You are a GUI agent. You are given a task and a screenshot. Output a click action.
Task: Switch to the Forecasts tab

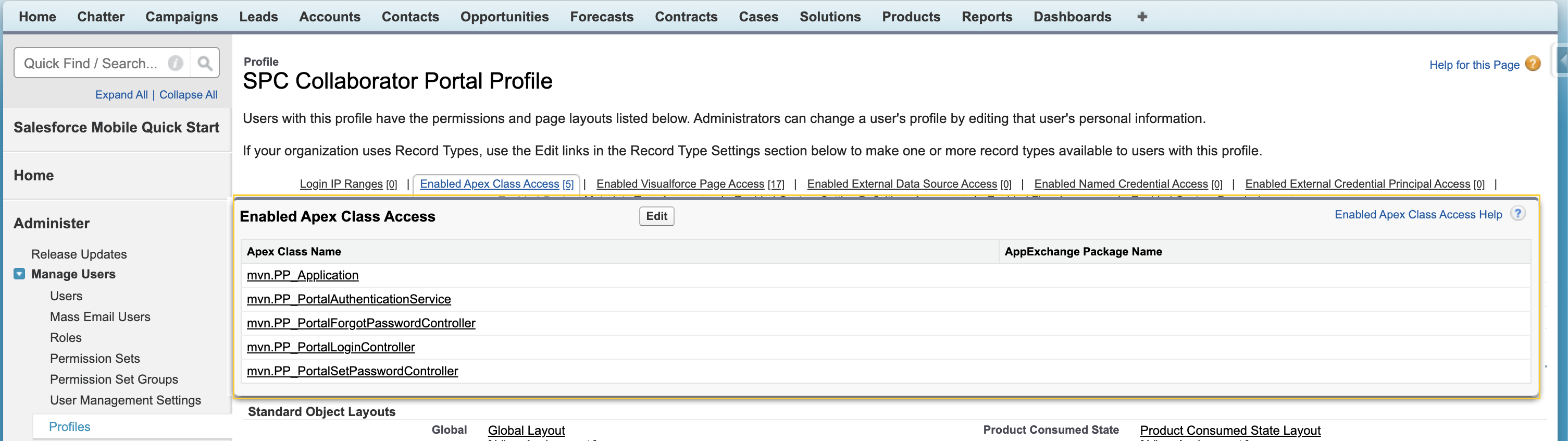602,17
